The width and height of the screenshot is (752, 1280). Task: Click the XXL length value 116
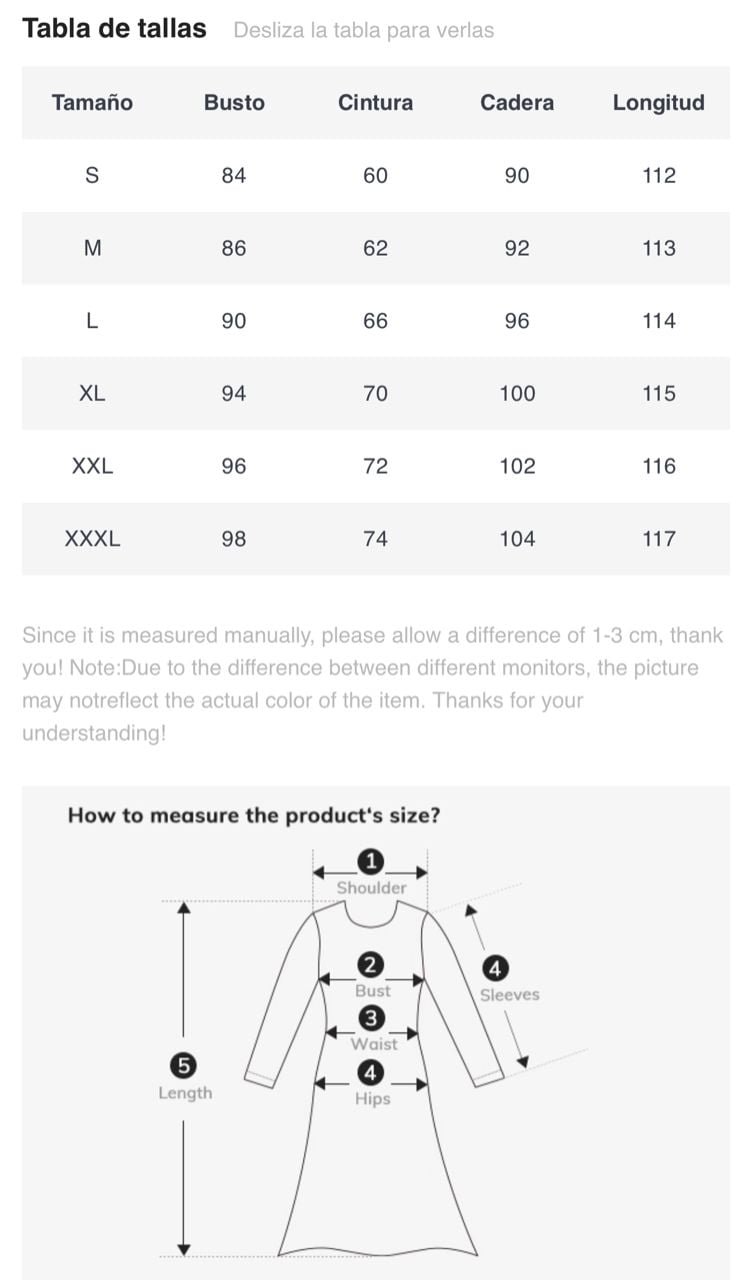[659, 466]
